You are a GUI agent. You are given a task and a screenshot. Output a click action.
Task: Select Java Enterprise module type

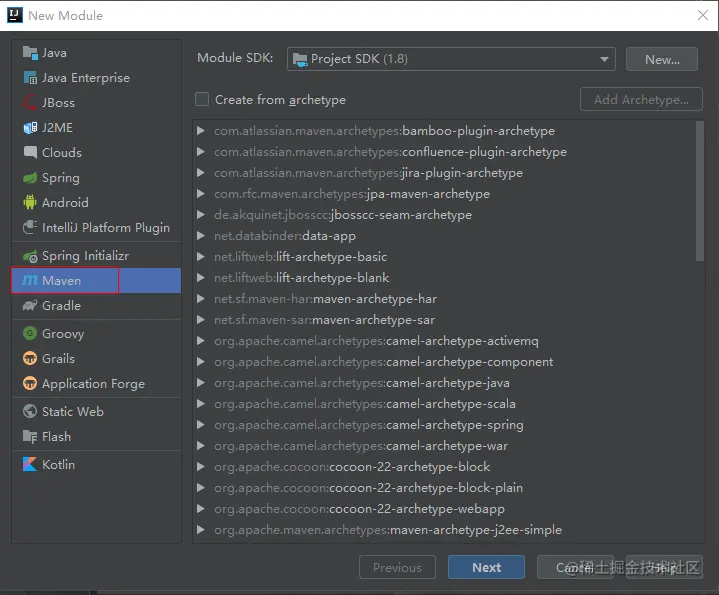click(x=96, y=78)
